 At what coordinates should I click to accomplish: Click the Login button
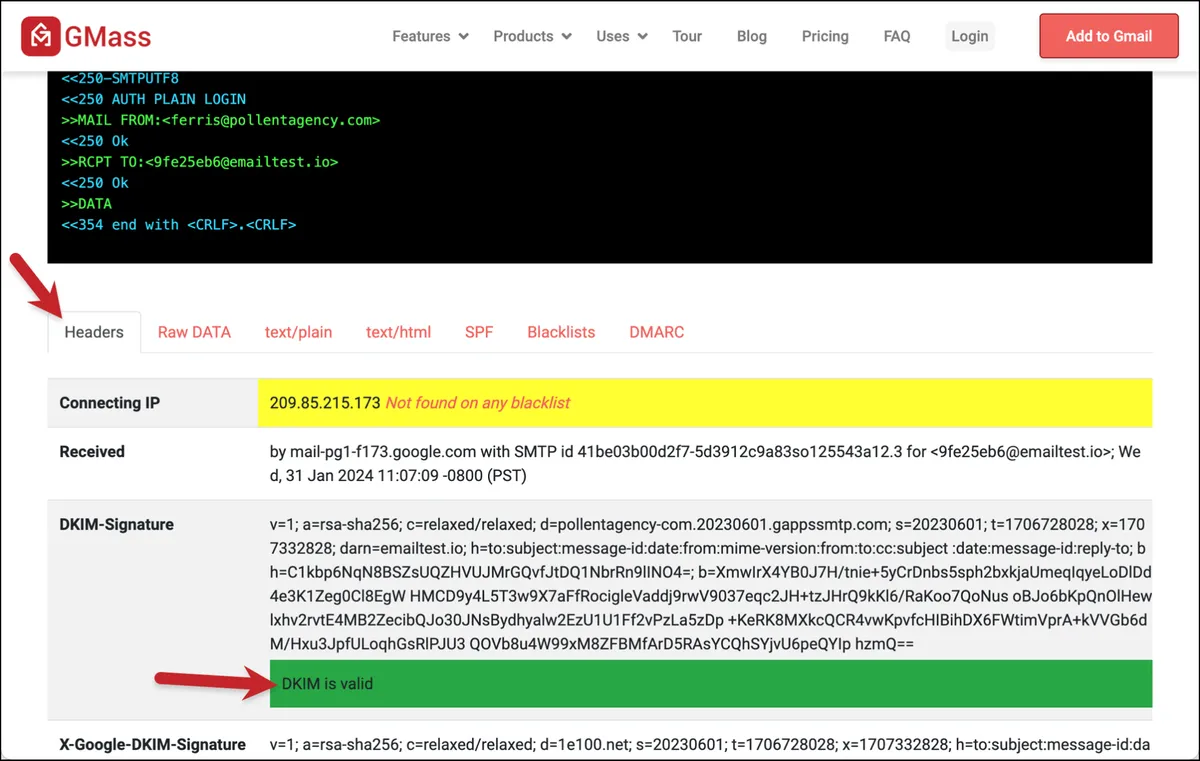tap(970, 36)
